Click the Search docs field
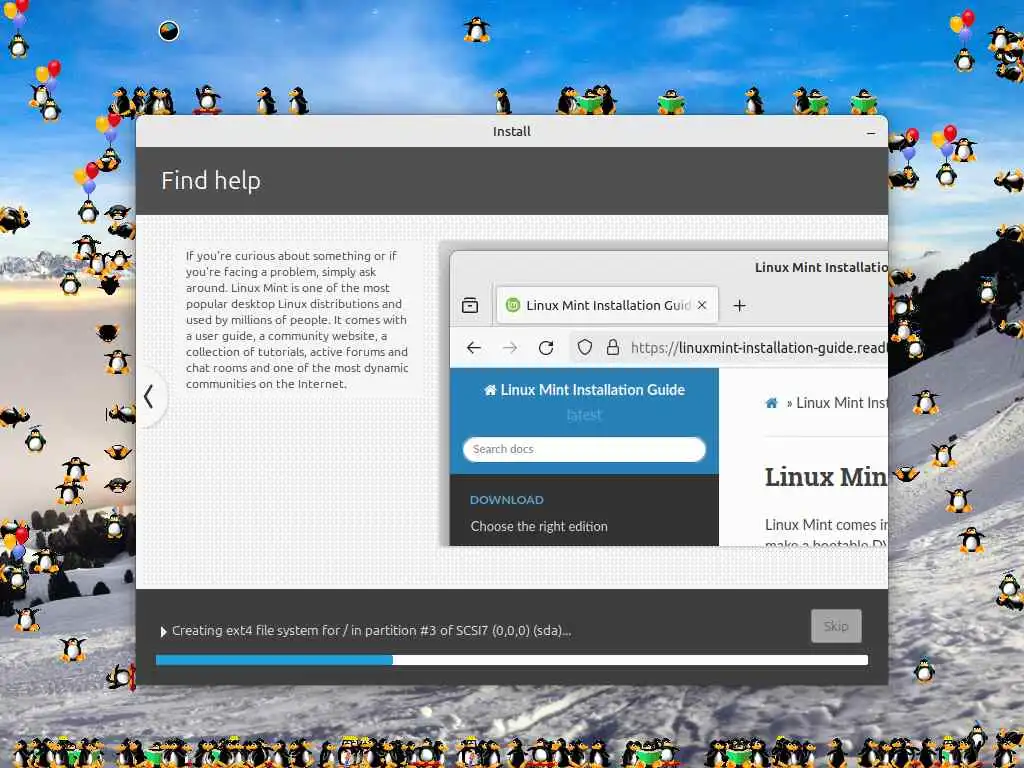1024x768 pixels. [584, 449]
